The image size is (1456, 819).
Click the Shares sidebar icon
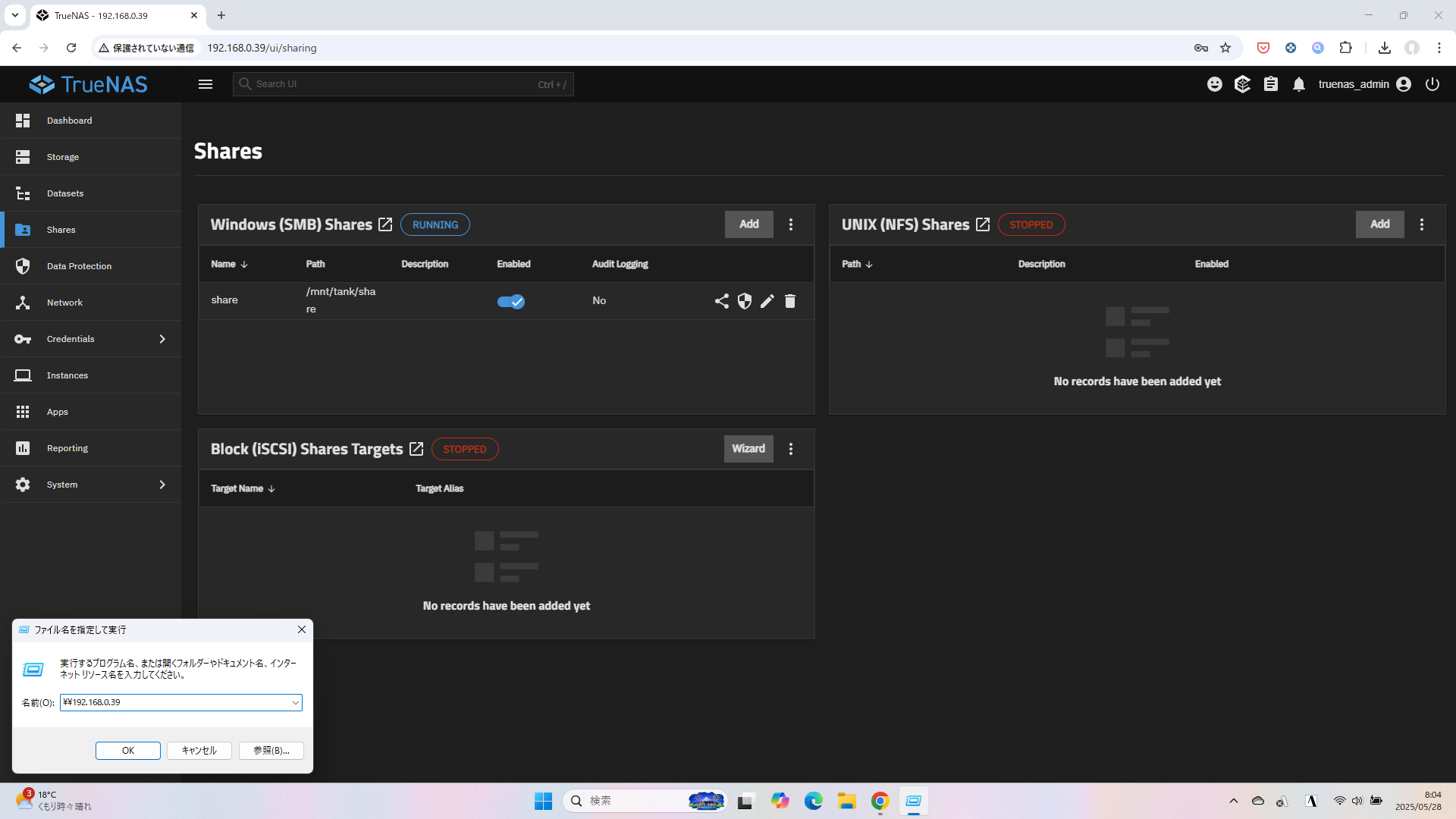tap(23, 230)
